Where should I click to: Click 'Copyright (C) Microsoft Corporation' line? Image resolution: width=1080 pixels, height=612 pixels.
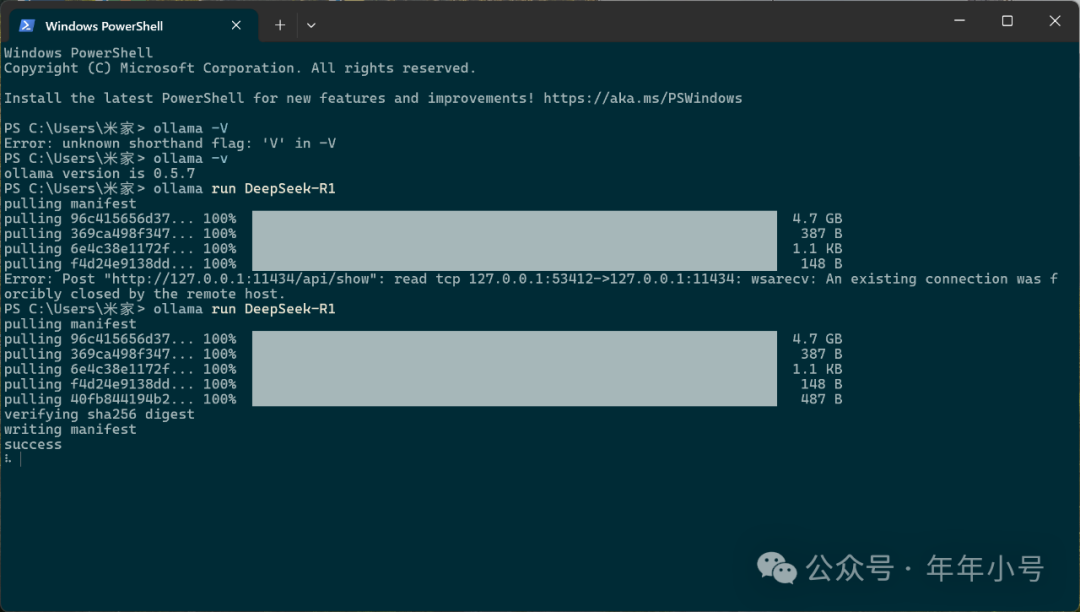(240, 68)
